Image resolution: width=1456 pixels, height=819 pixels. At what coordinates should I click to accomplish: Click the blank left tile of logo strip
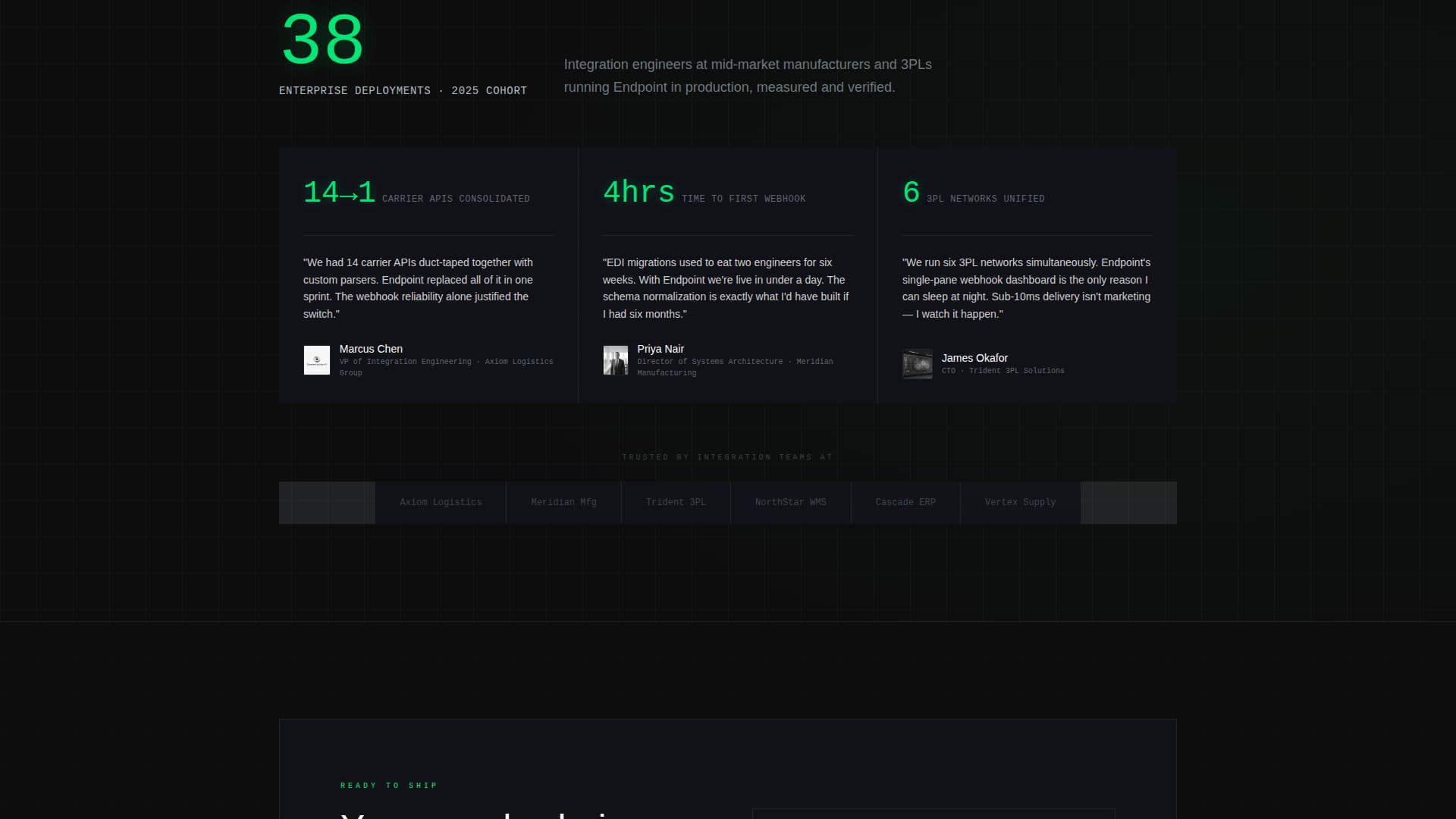tap(327, 502)
